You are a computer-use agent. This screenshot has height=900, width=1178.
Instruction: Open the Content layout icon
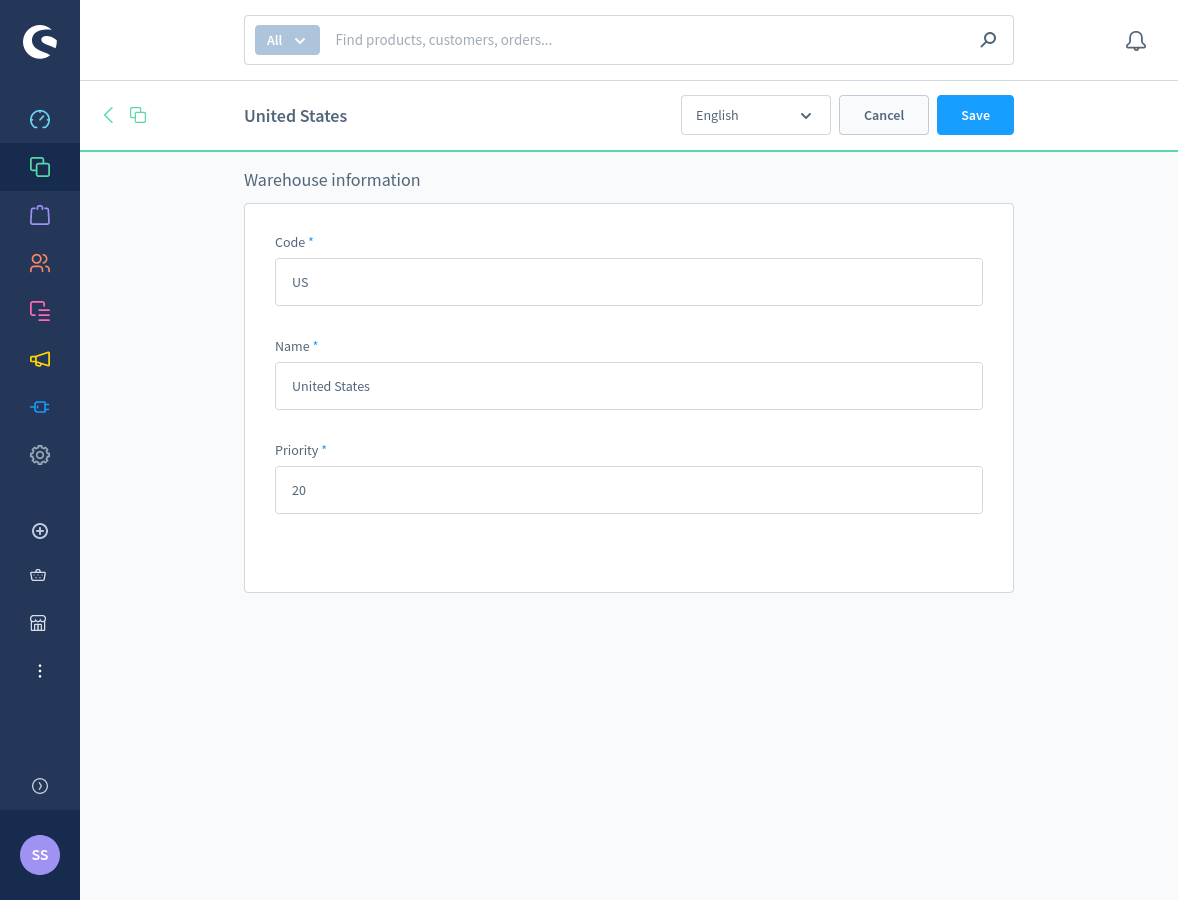point(40,311)
